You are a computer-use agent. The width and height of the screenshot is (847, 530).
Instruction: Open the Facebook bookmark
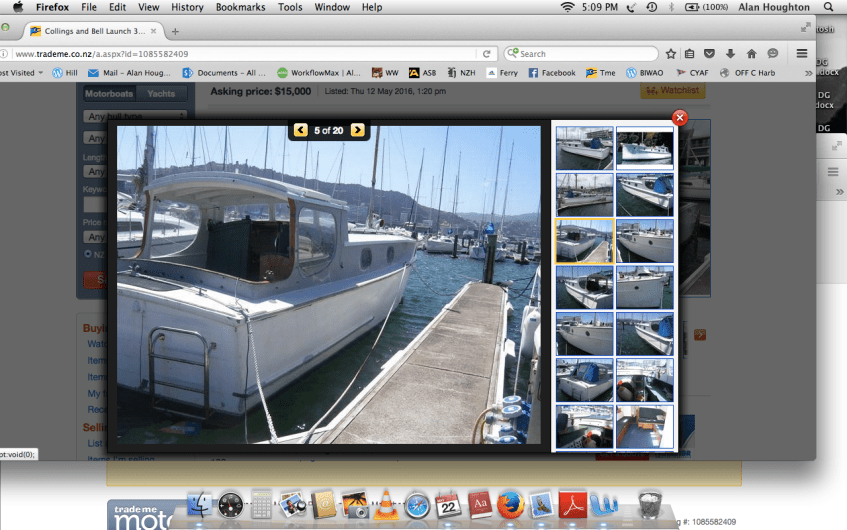tap(552, 73)
